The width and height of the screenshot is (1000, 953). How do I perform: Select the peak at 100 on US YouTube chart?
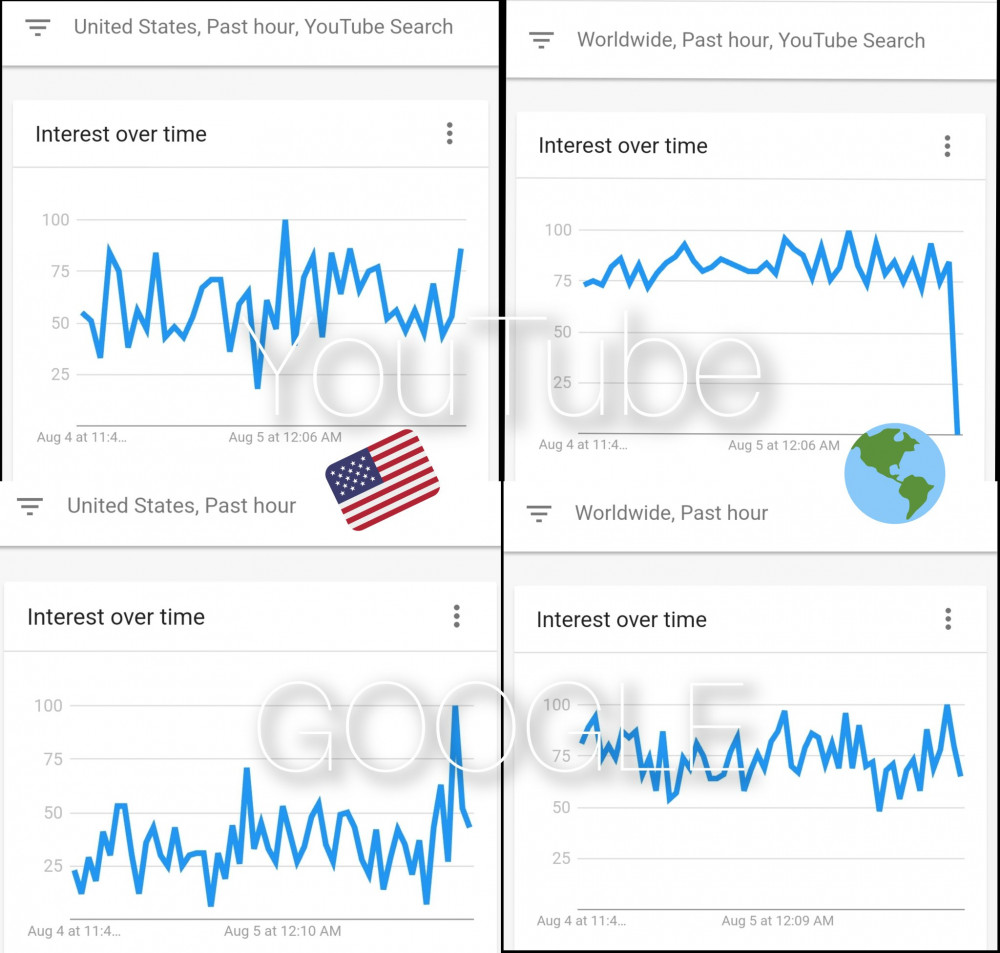(x=285, y=222)
